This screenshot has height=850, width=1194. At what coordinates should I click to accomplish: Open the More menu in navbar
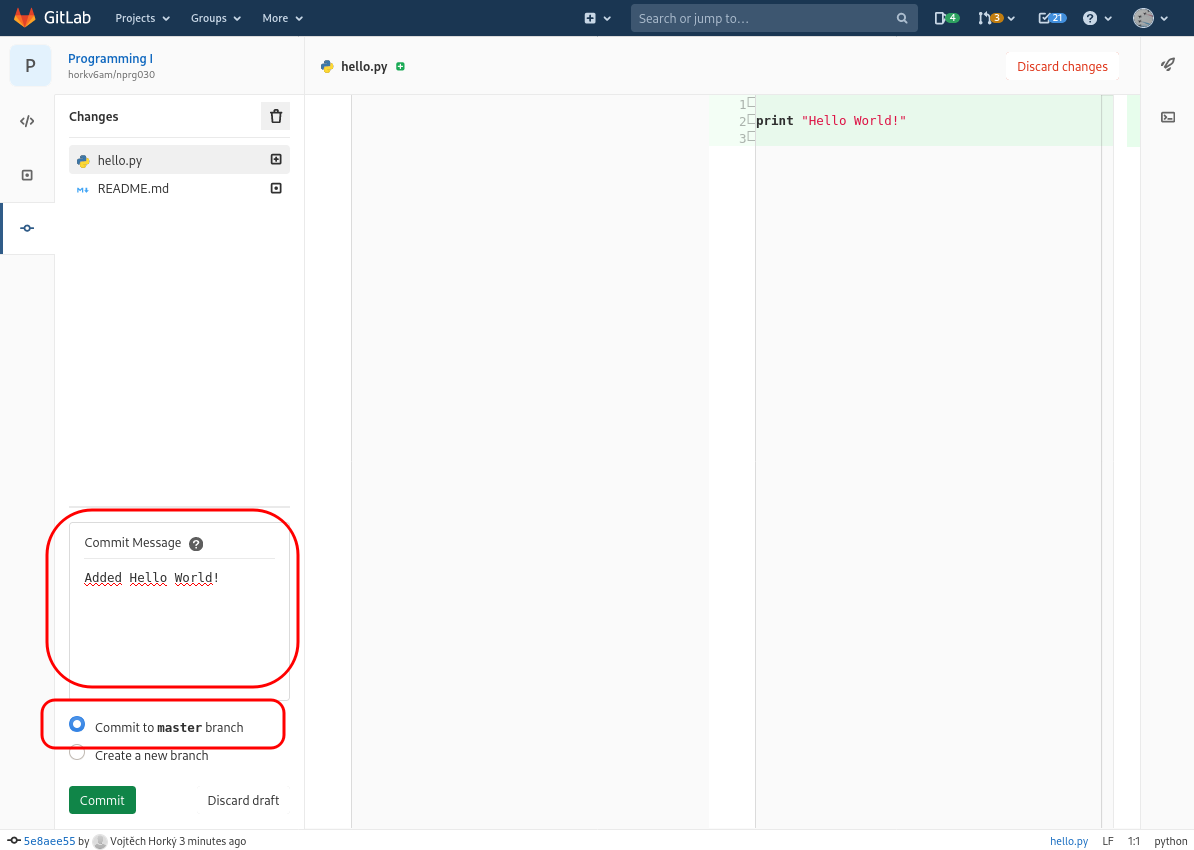282,18
